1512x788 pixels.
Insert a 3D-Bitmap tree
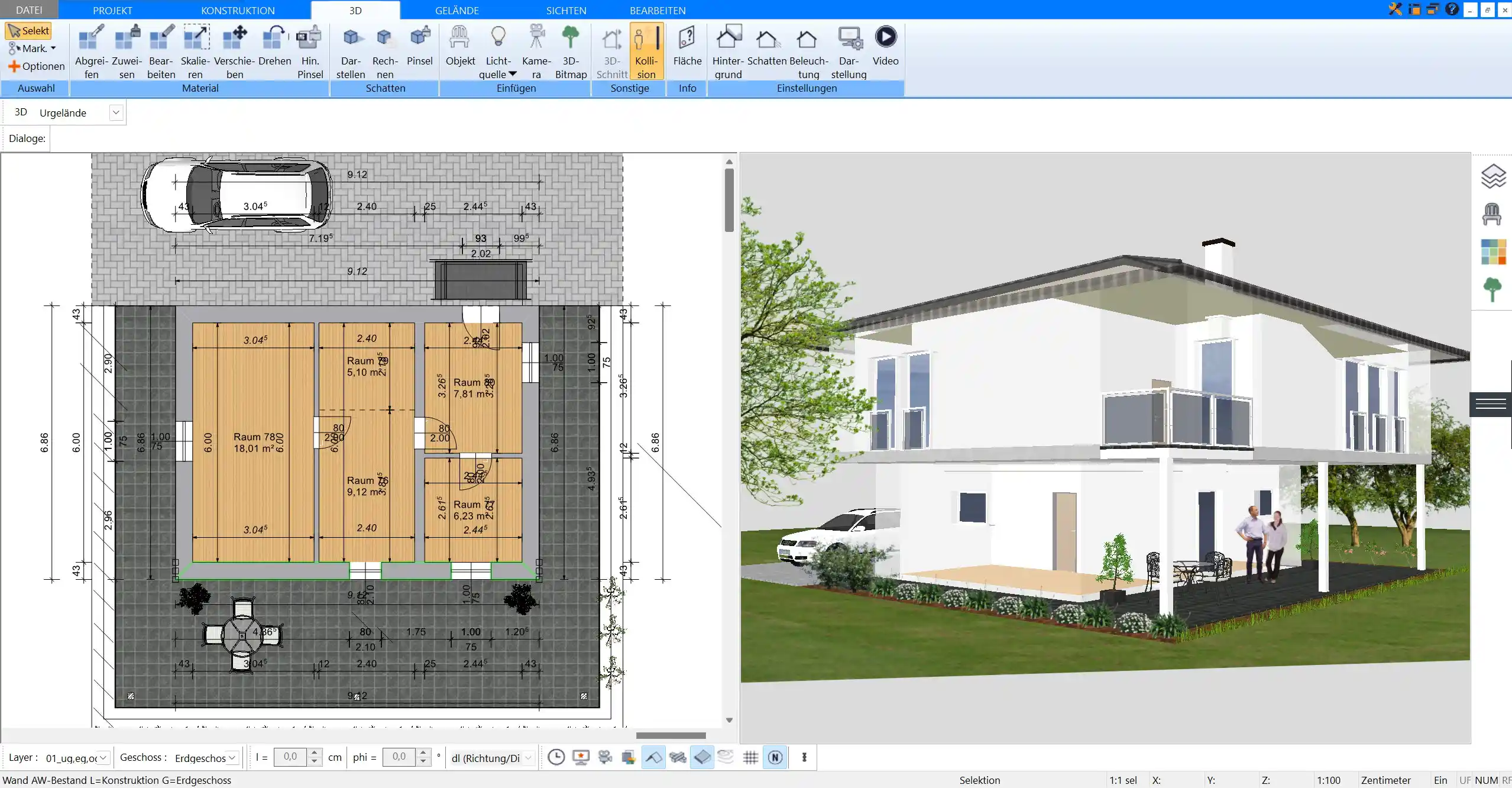click(x=571, y=52)
